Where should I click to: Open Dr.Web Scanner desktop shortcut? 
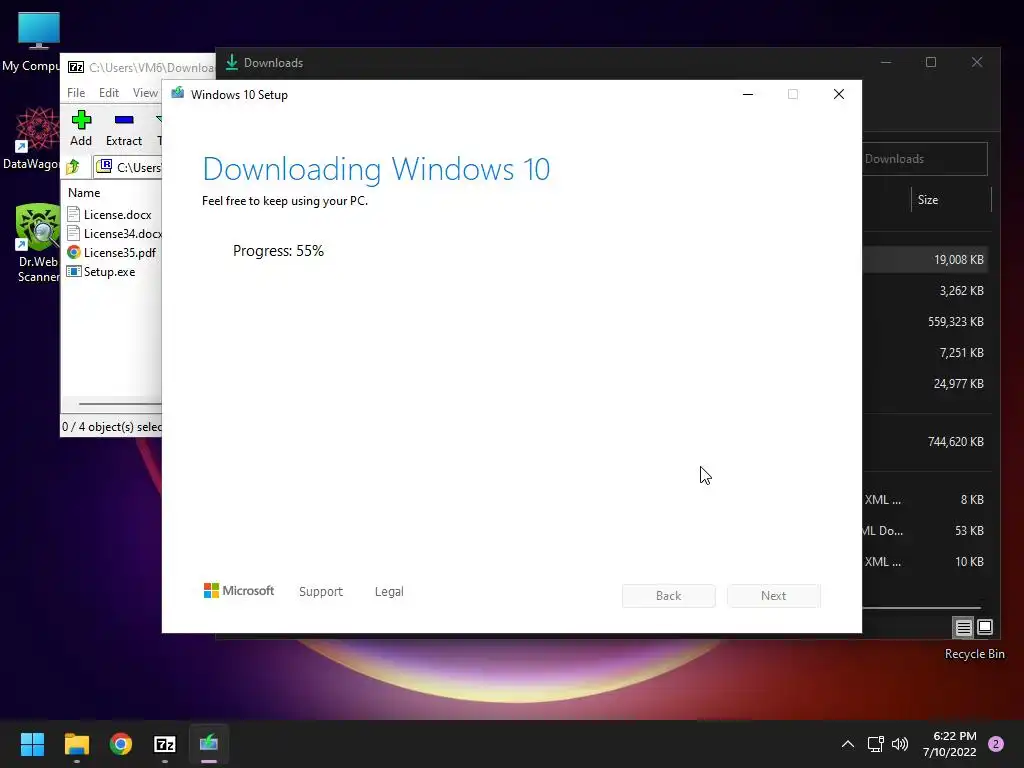38,243
